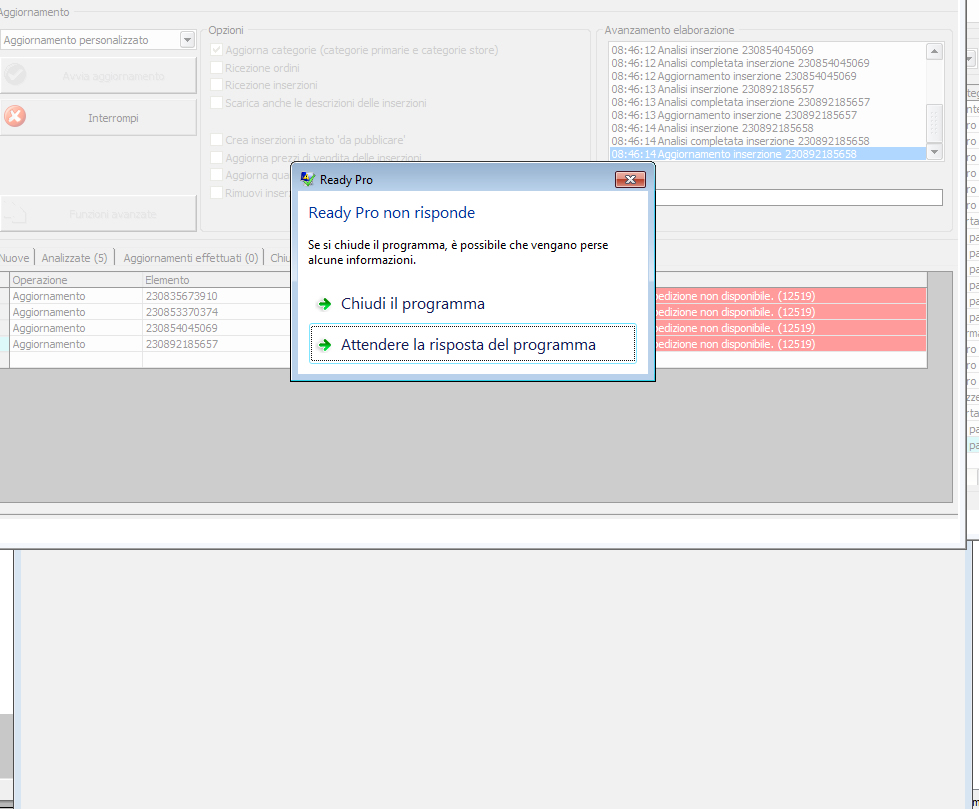
Task: Toggle Crea inserzioni in stato 'da pubblicare'
Action: pos(216,139)
